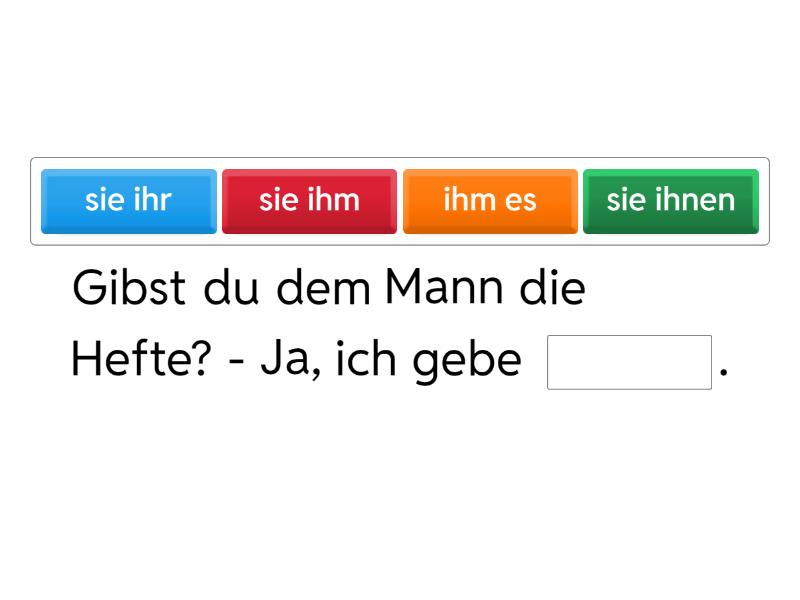Viewport: 800px width, 600px height.
Task: Click the word "ich" in the answer
Action: [x=366, y=359]
